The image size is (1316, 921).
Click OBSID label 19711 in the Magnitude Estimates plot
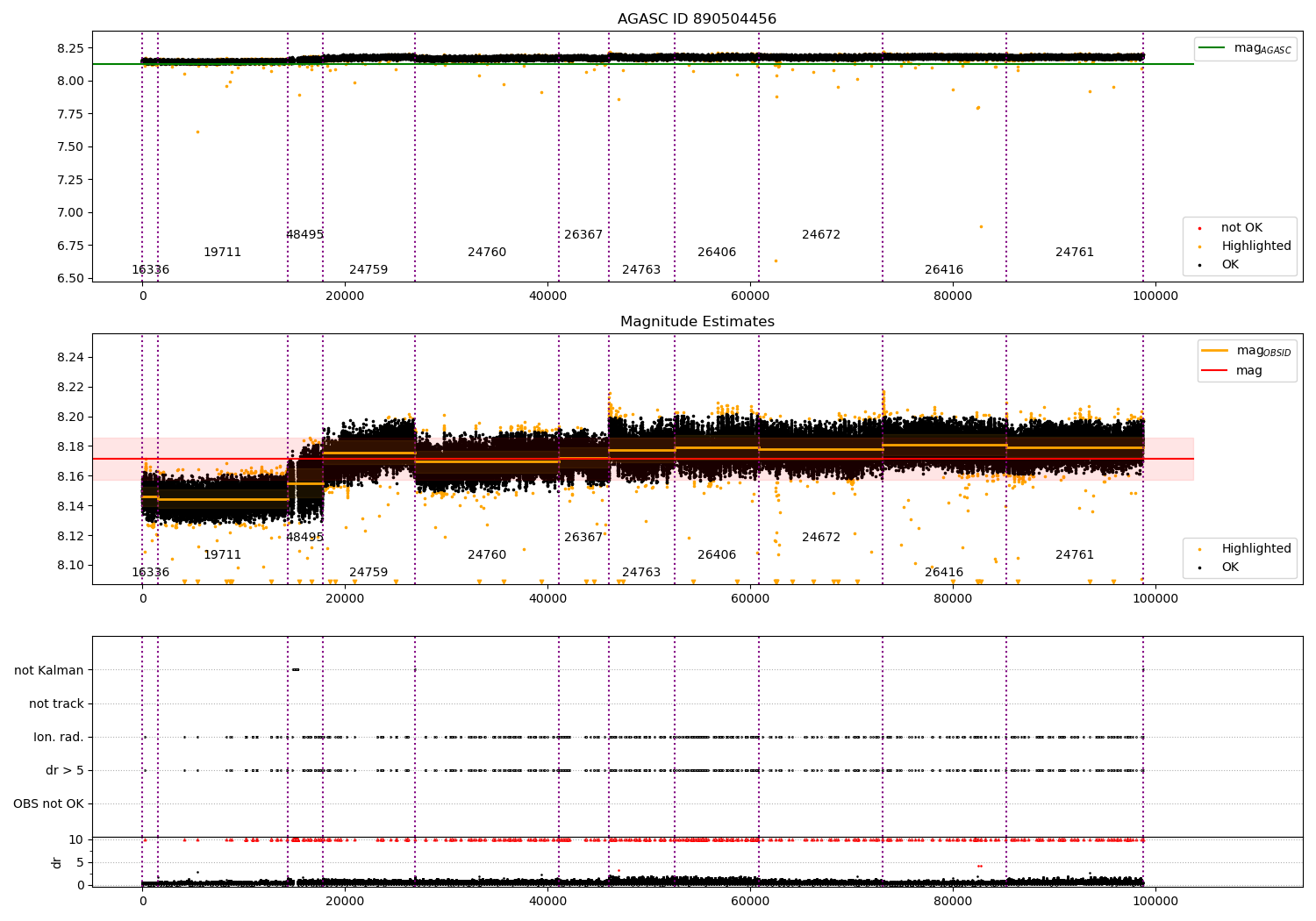pos(222,555)
